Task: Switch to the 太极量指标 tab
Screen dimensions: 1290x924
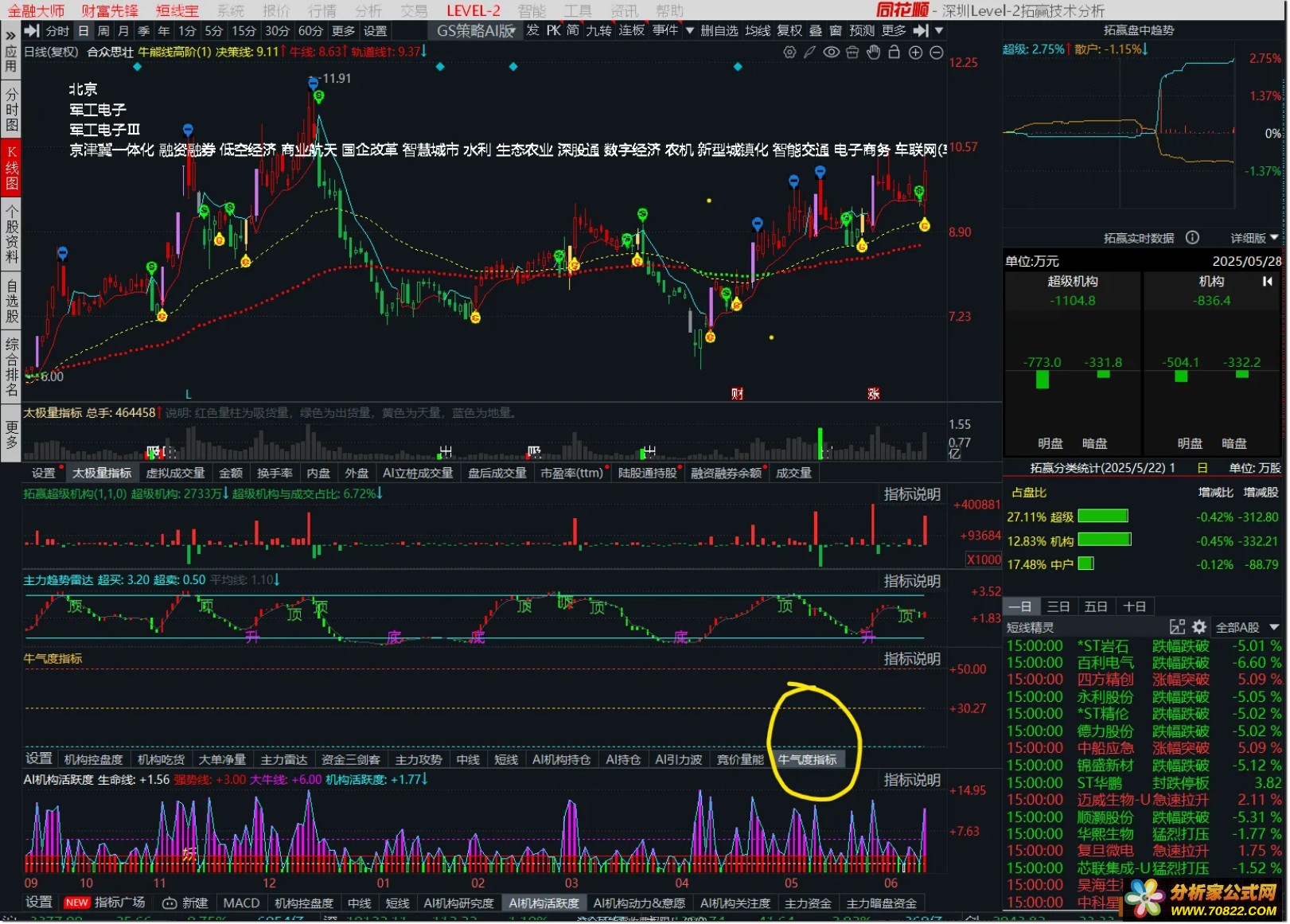Action: click(x=102, y=473)
